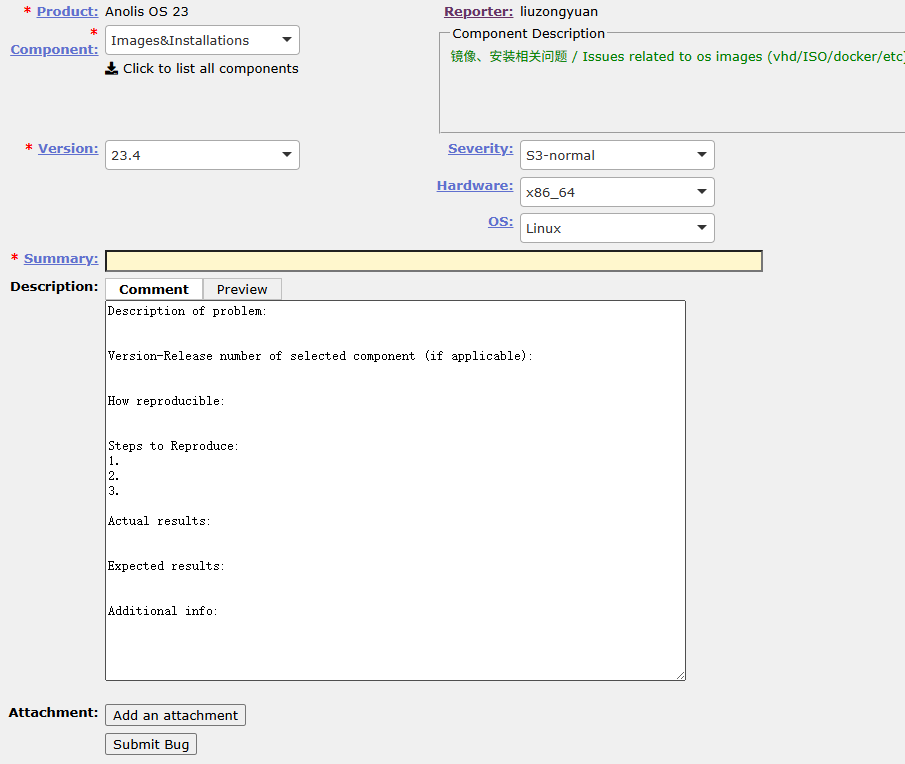Open the Product label link
This screenshot has height=764, width=905.
[67, 12]
